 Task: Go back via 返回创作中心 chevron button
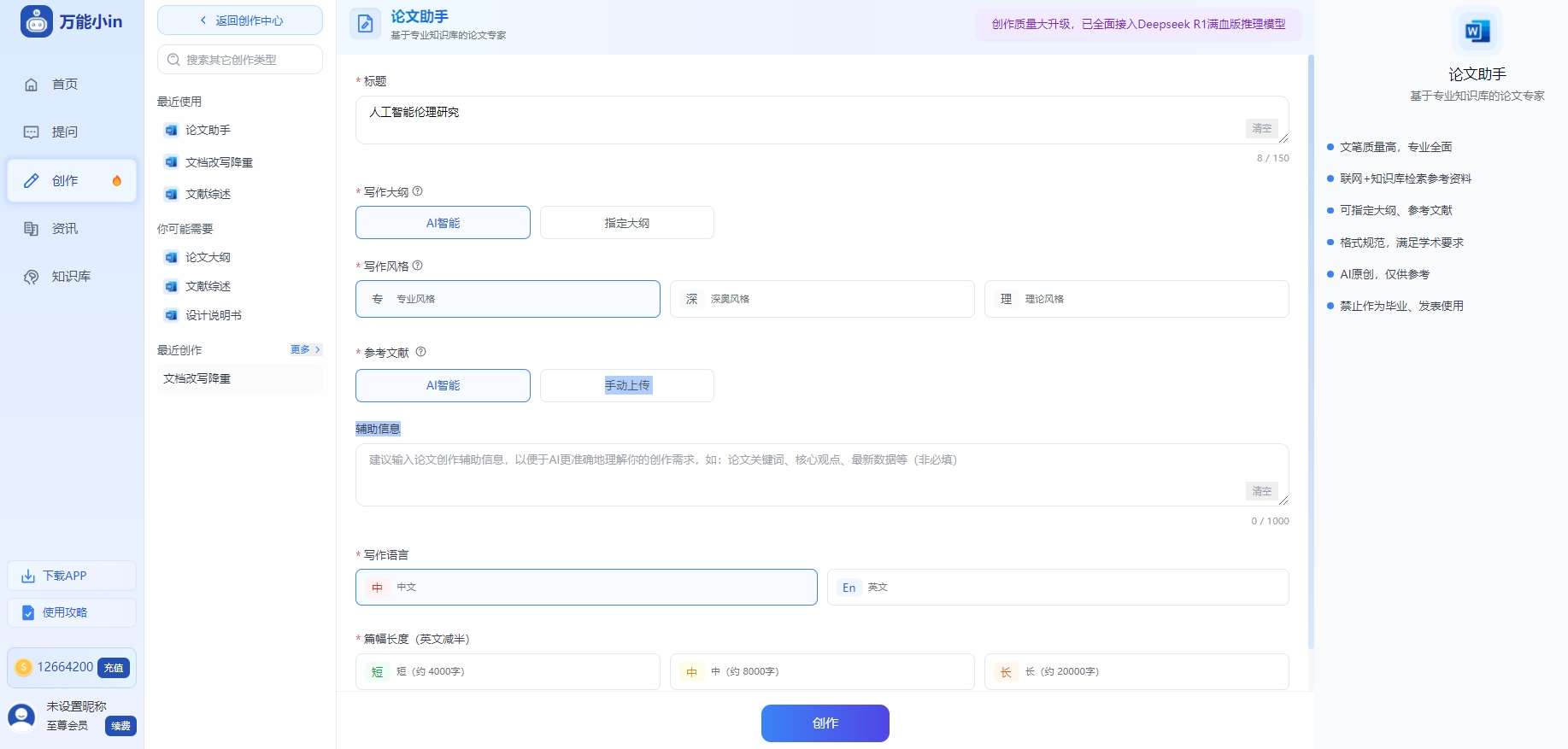[240, 20]
